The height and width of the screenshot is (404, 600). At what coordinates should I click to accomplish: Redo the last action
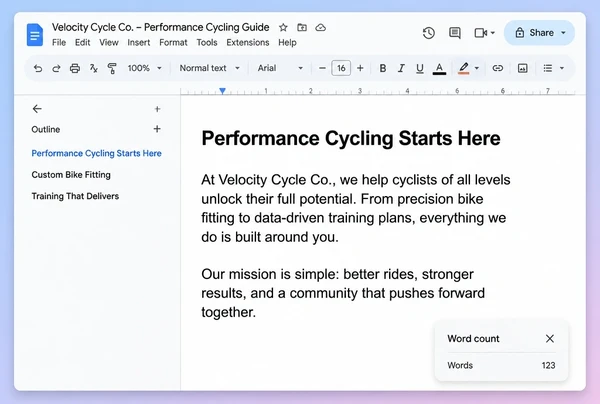click(56, 68)
